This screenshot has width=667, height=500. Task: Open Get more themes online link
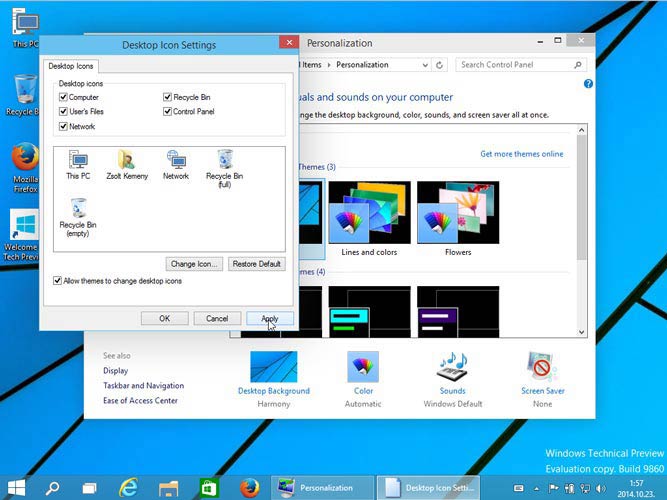(522, 154)
